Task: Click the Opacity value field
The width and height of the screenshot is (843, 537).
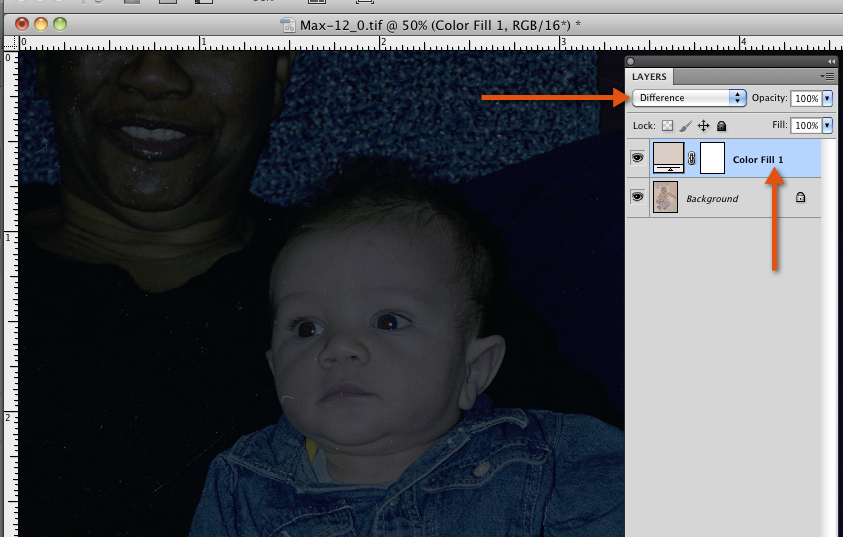Action: click(x=805, y=98)
